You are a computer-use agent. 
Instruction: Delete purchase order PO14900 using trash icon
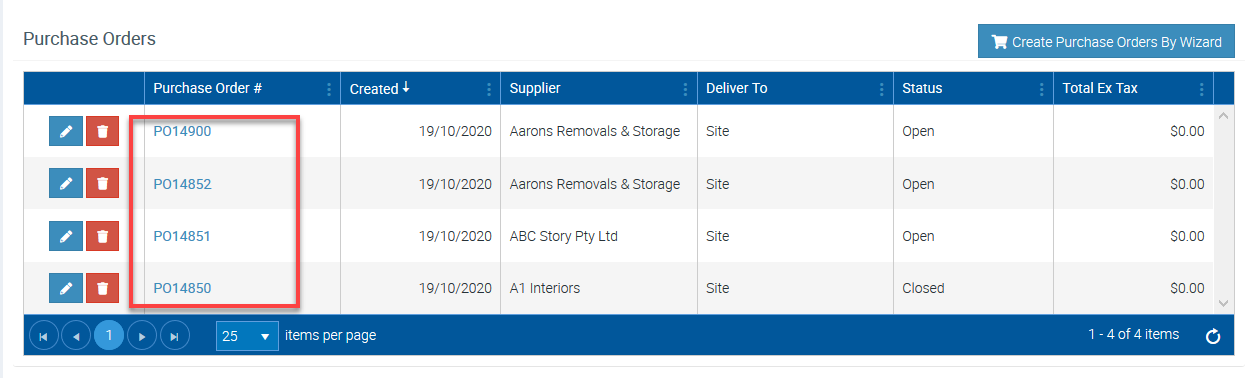pyautogui.click(x=102, y=132)
